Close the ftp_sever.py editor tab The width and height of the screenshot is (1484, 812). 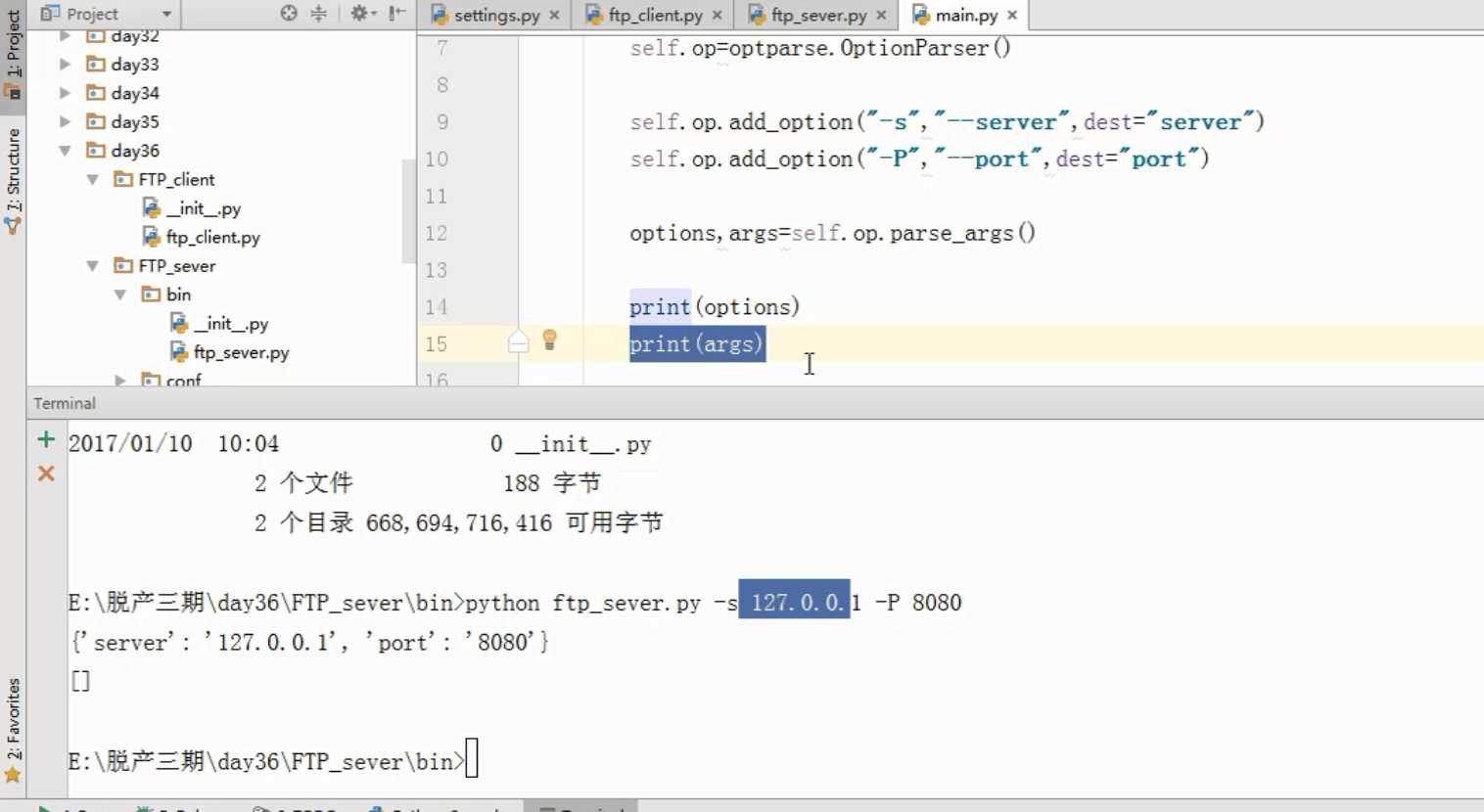point(881,15)
